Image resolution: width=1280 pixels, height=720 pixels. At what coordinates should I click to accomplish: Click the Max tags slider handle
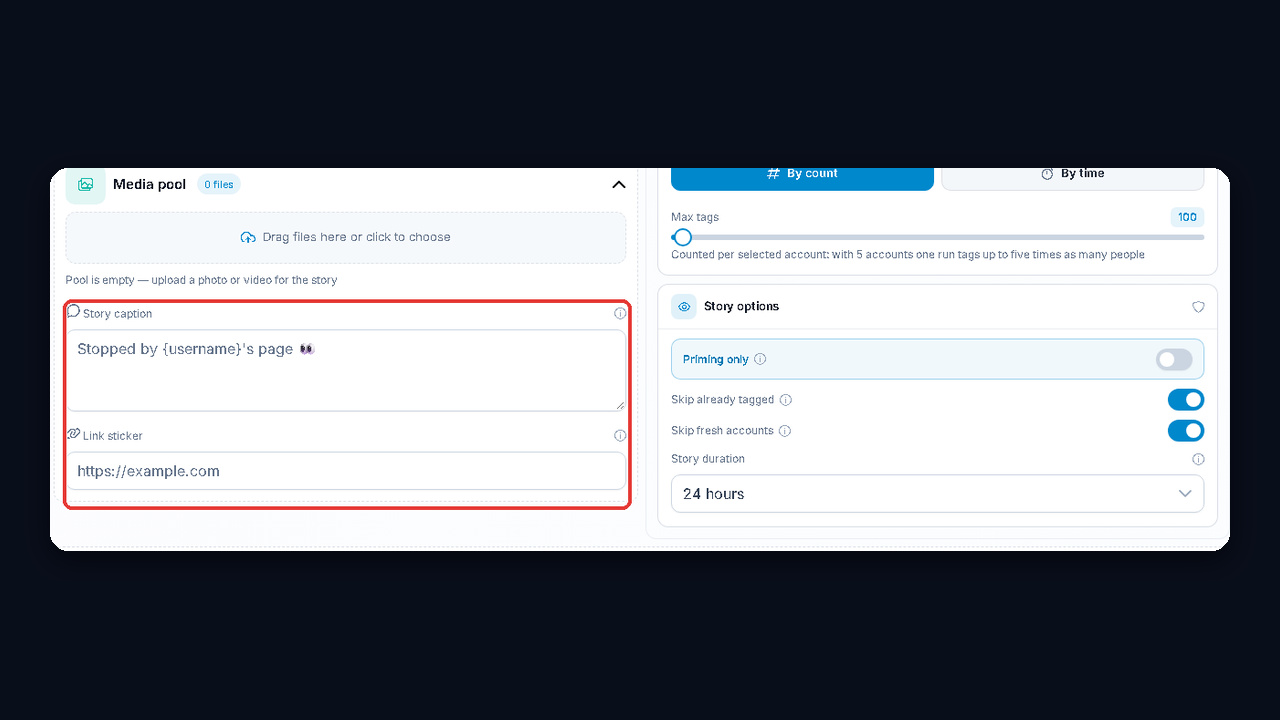[682, 237]
